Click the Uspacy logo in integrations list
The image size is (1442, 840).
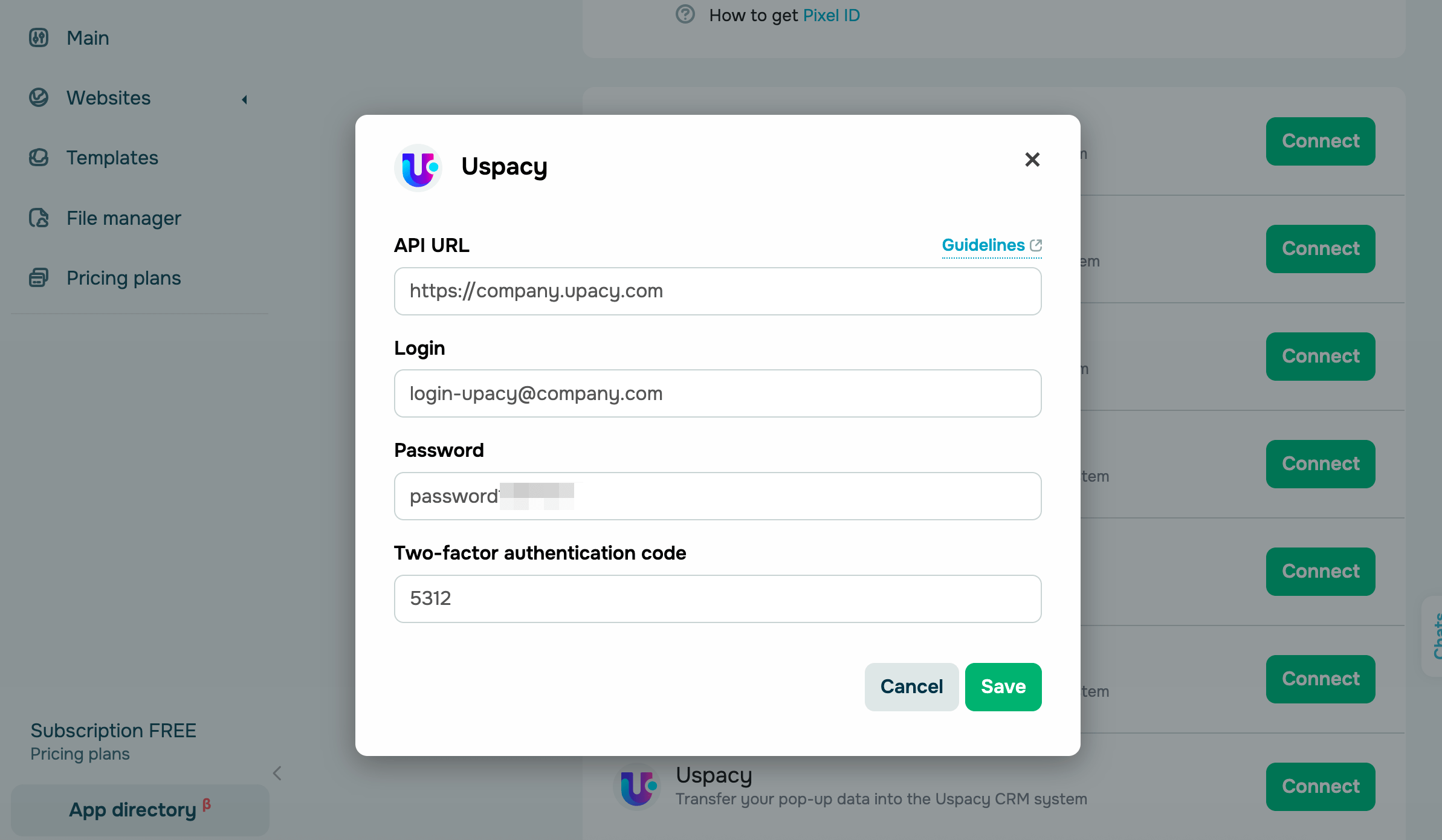(x=637, y=786)
